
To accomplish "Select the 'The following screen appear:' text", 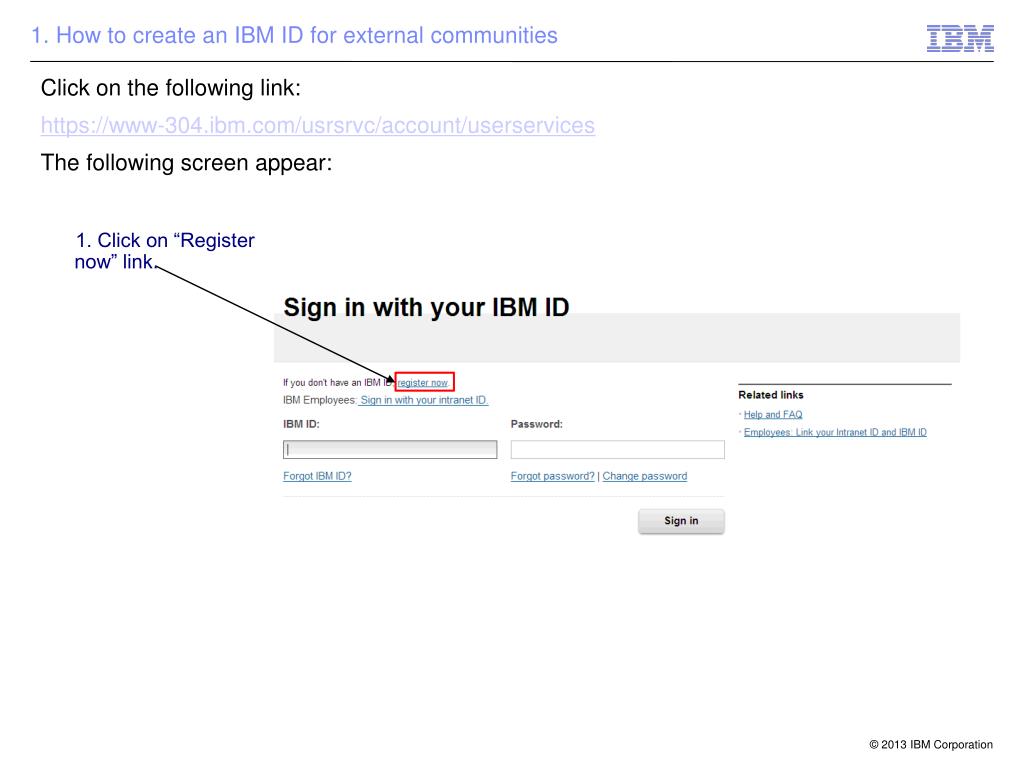I will (186, 163).
